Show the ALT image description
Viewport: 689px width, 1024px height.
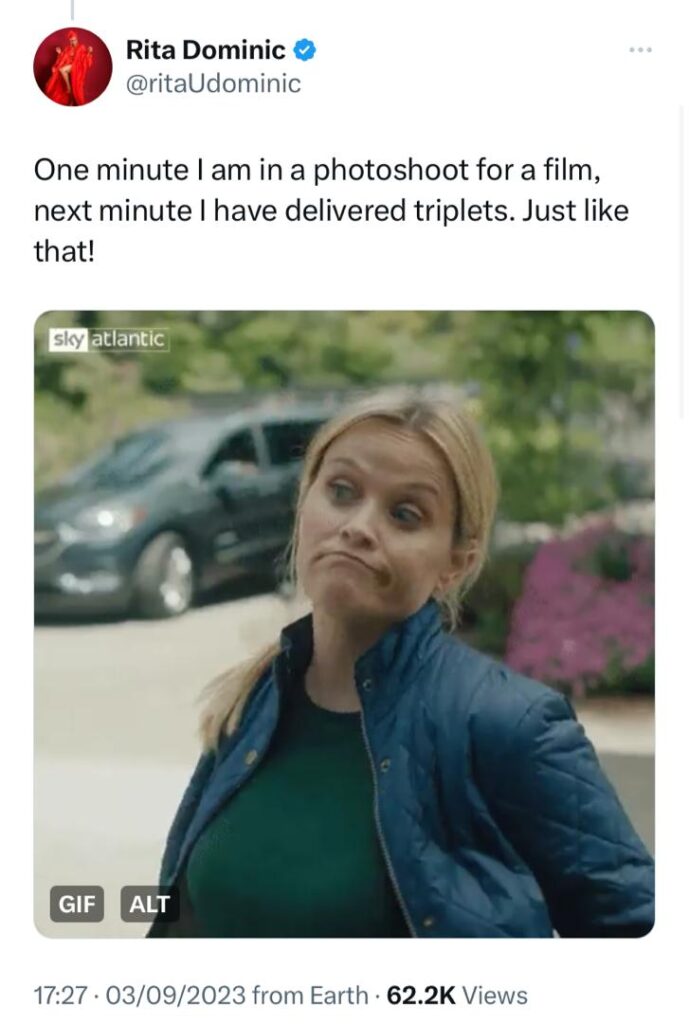click(x=150, y=904)
